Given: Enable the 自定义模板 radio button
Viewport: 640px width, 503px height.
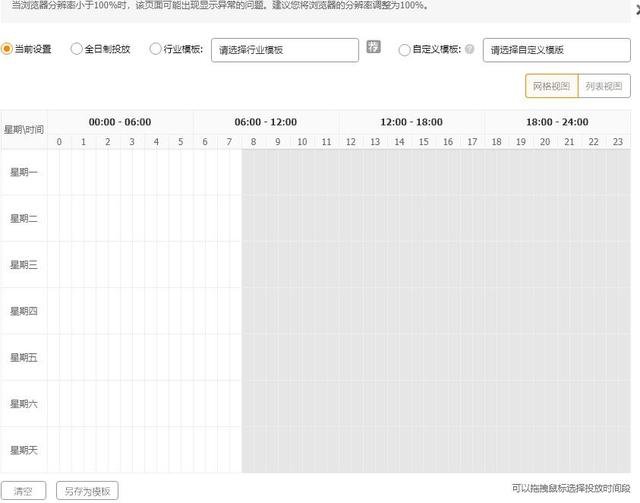Looking at the screenshot, I should [x=404, y=50].
